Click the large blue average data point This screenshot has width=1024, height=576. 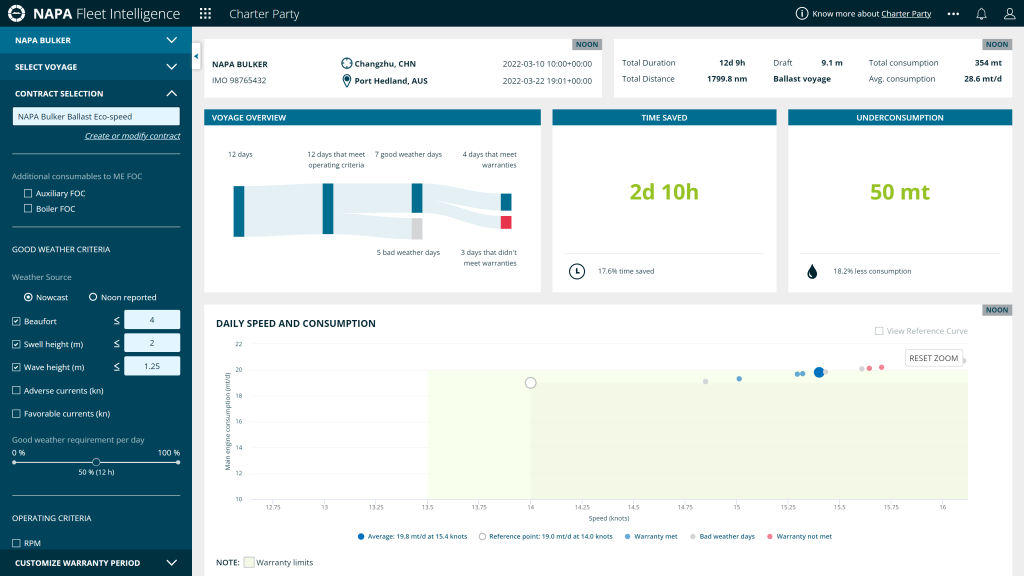(x=819, y=372)
